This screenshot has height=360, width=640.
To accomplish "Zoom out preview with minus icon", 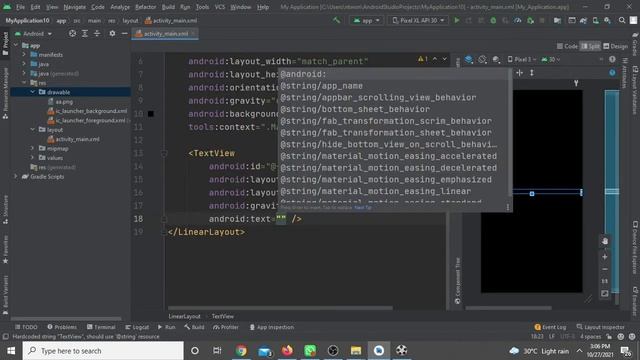I will pyautogui.click(x=604, y=269).
